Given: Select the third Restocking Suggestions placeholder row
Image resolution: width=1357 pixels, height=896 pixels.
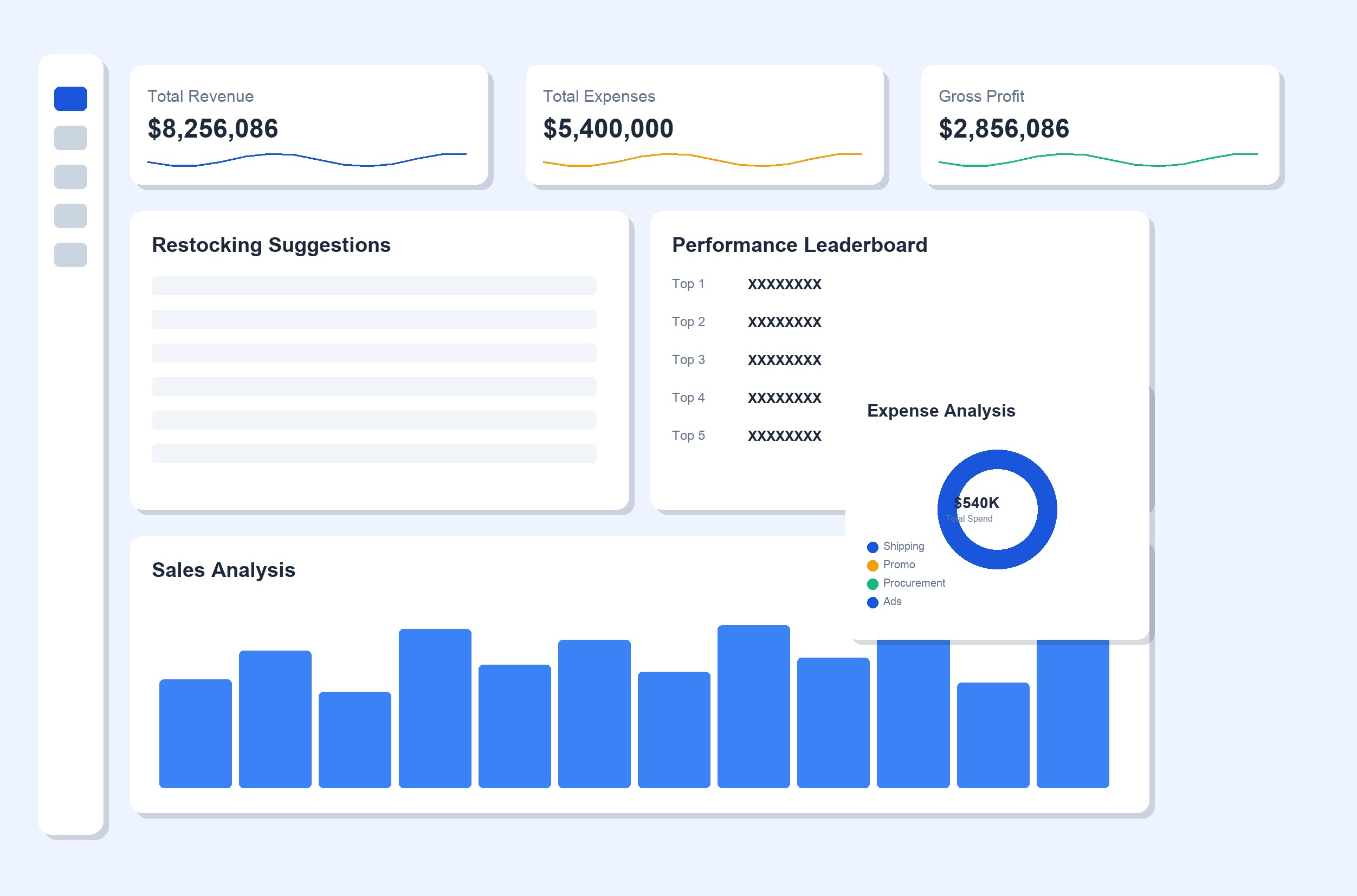Looking at the screenshot, I should pyautogui.click(x=374, y=353).
